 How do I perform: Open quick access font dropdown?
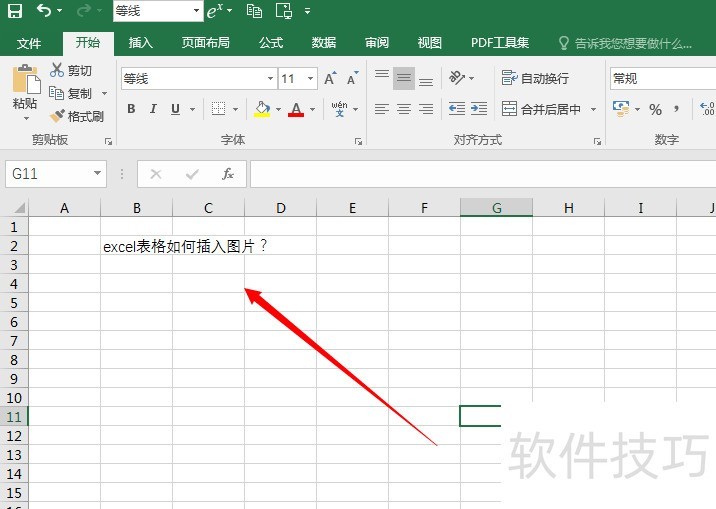pyautogui.click(x=196, y=10)
